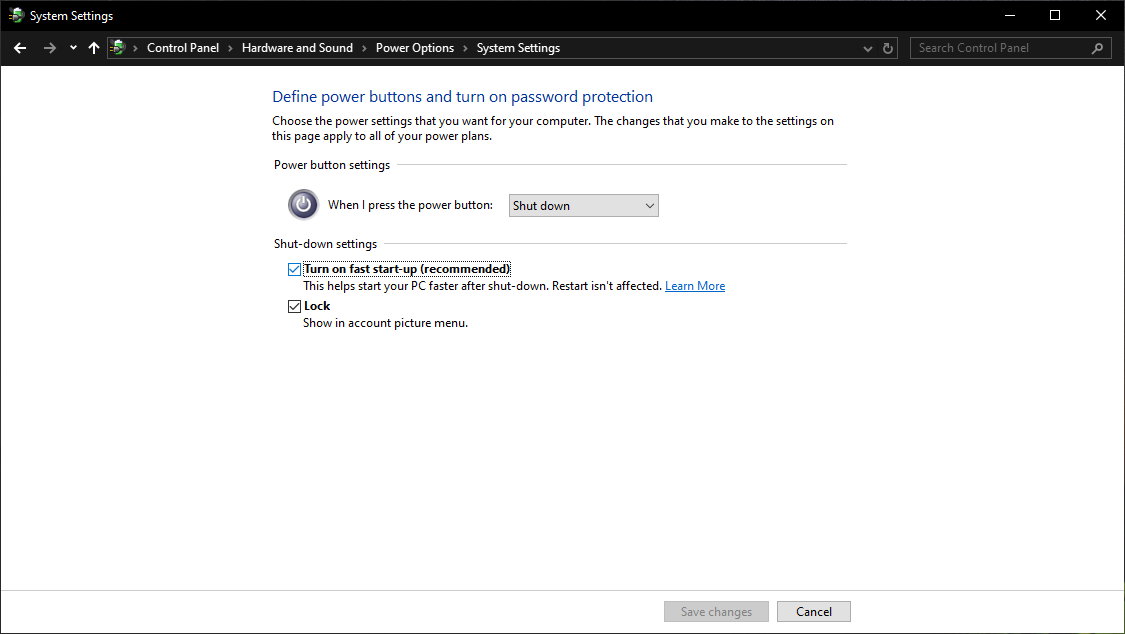Open the power button action dropdown
The width and height of the screenshot is (1125, 634).
[583, 205]
